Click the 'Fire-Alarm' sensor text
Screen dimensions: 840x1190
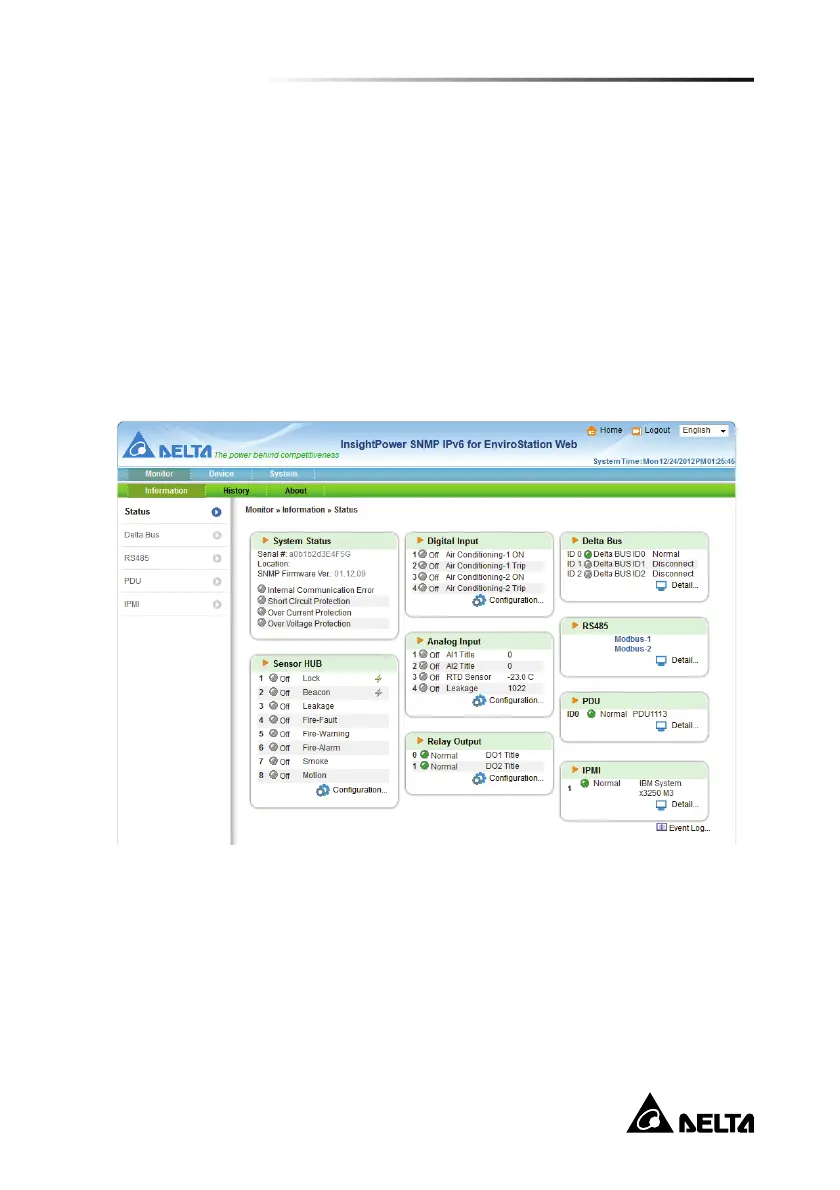pos(321,748)
